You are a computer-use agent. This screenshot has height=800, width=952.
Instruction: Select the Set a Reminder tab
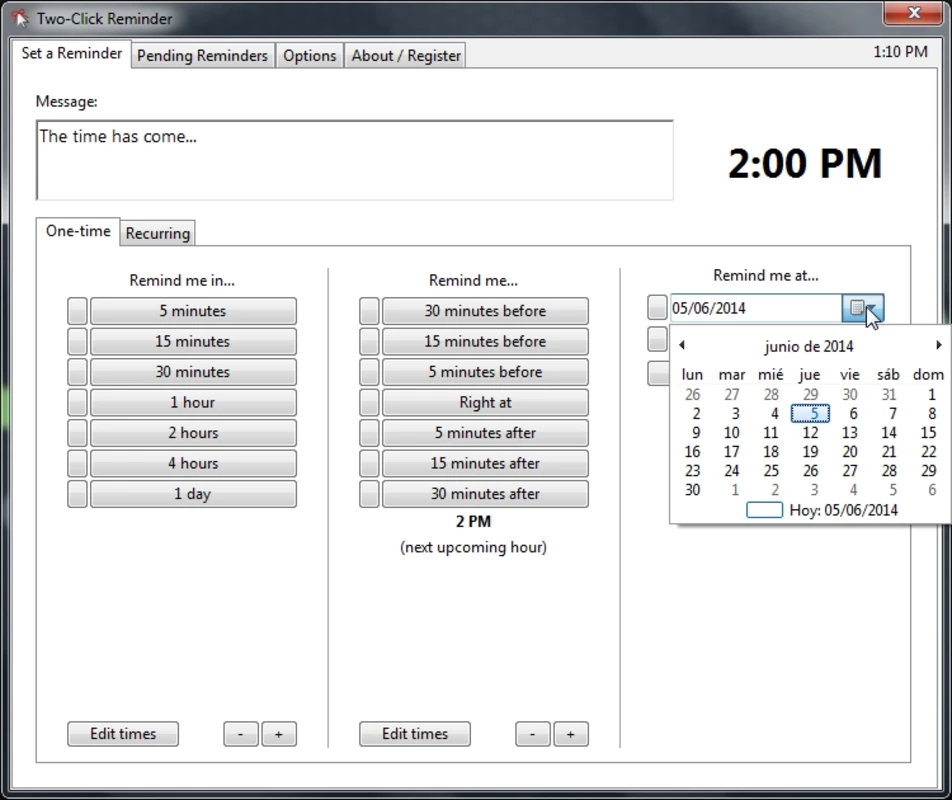71,53
